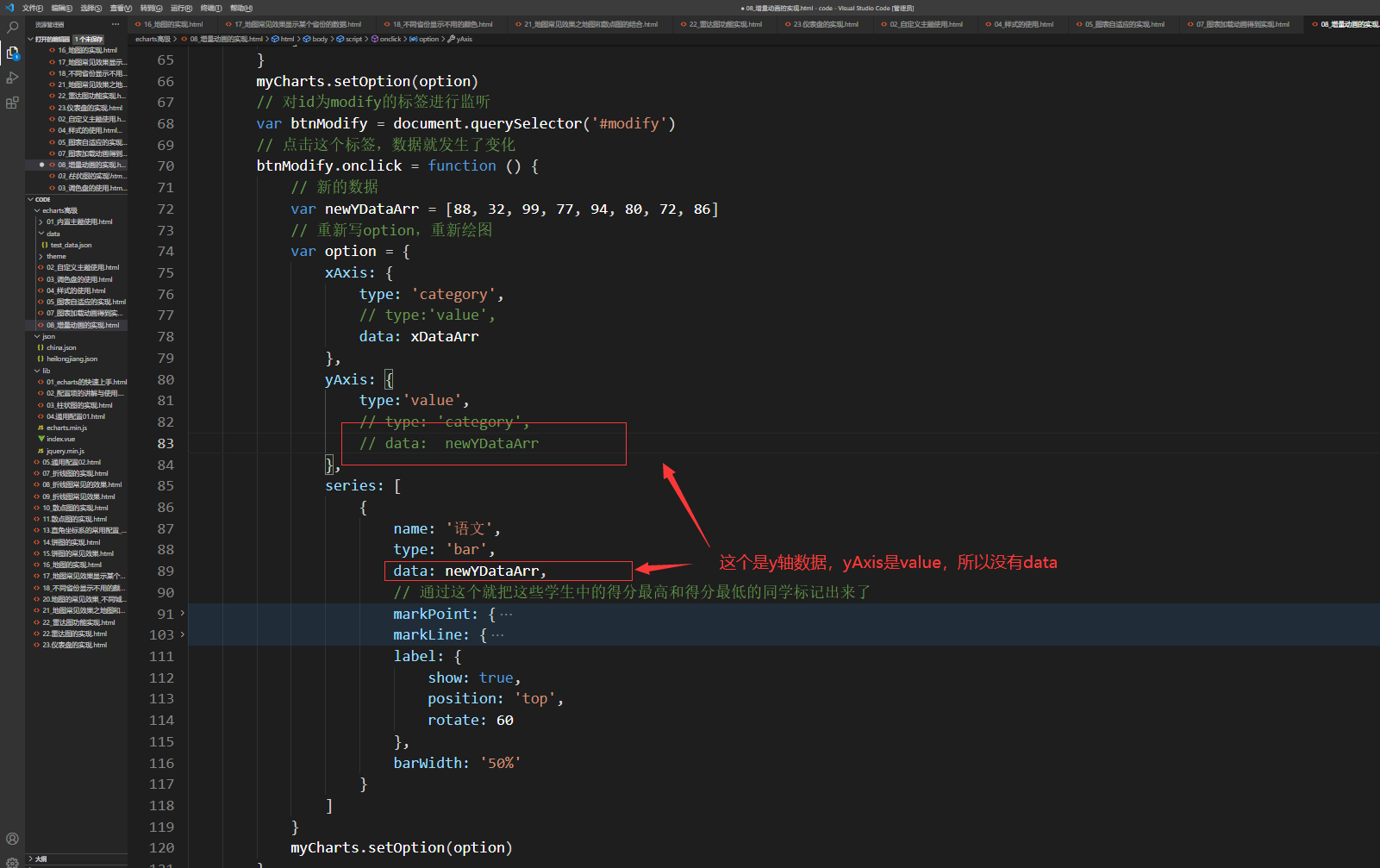Expand the 大纲 outline section
The width and height of the screenshot is (1380, 868).
pos(31,859)
